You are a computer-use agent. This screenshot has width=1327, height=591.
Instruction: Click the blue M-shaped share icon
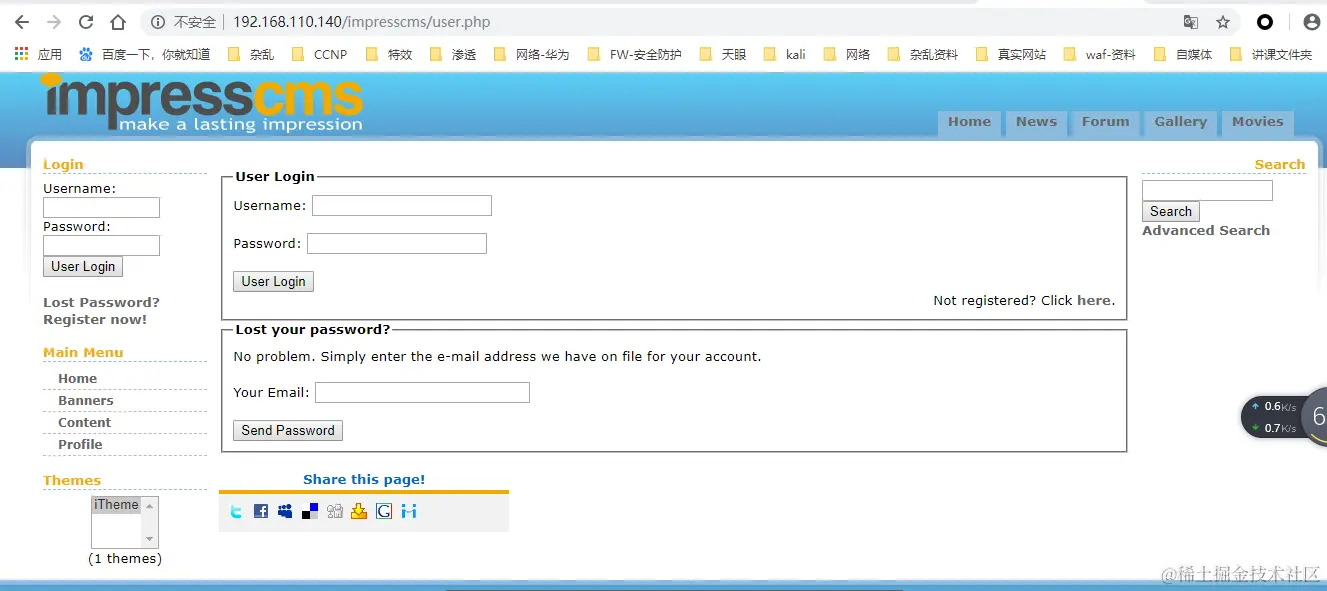click(408, 512)
